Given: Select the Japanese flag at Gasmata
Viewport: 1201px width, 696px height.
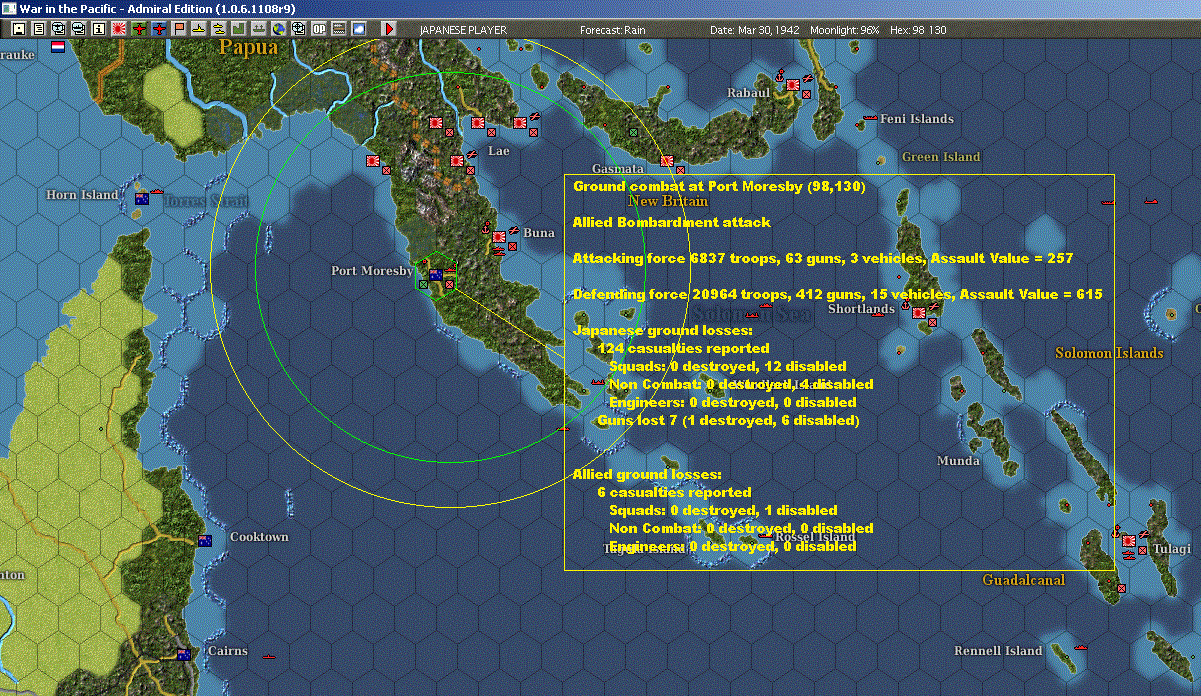Looking at the screenshot, I should pos(667,160).
